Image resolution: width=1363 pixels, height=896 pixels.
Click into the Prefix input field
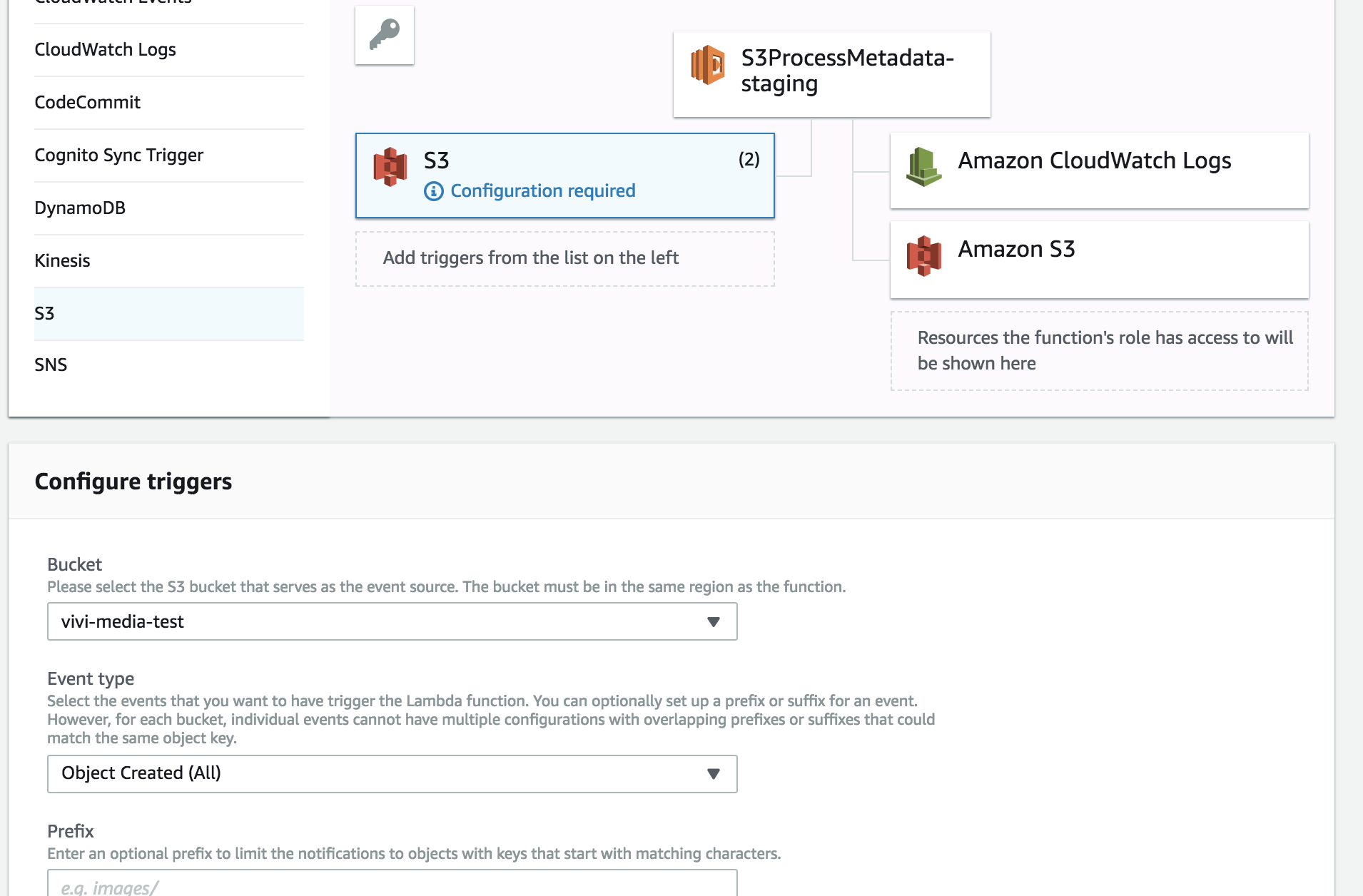click(x=392, y=885)
